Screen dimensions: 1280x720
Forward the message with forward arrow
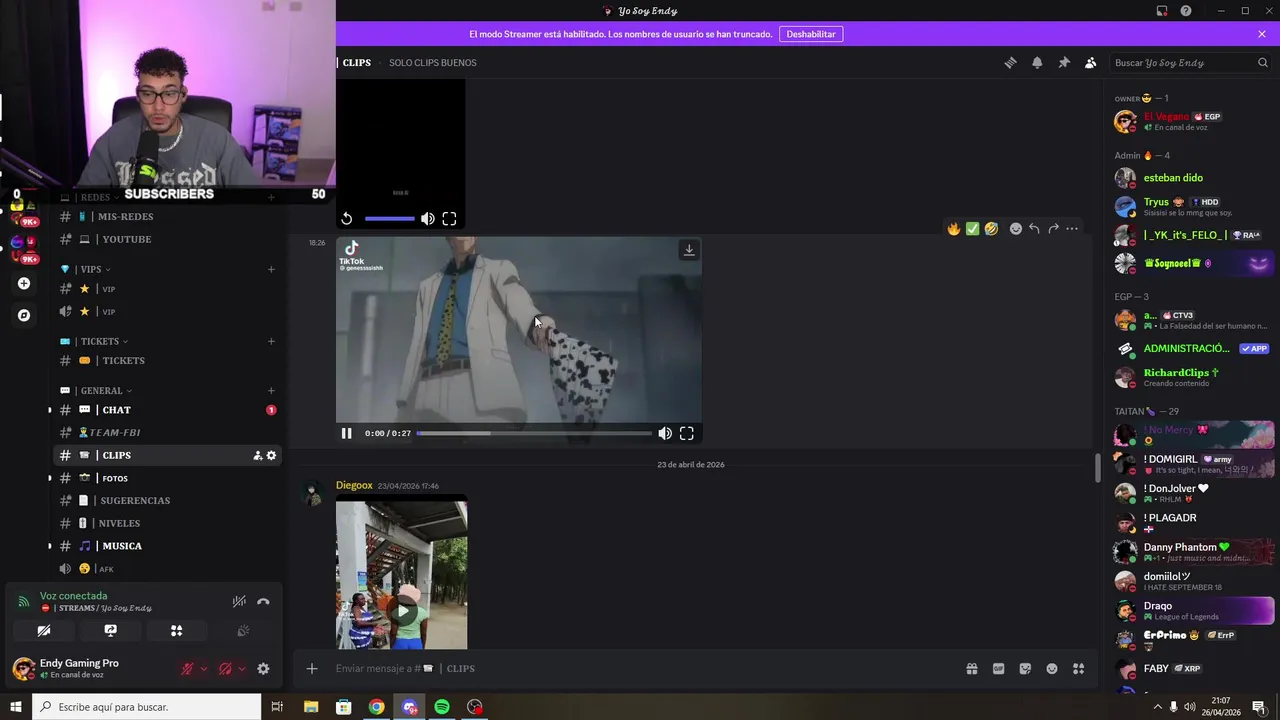(x=1053, y=229)
